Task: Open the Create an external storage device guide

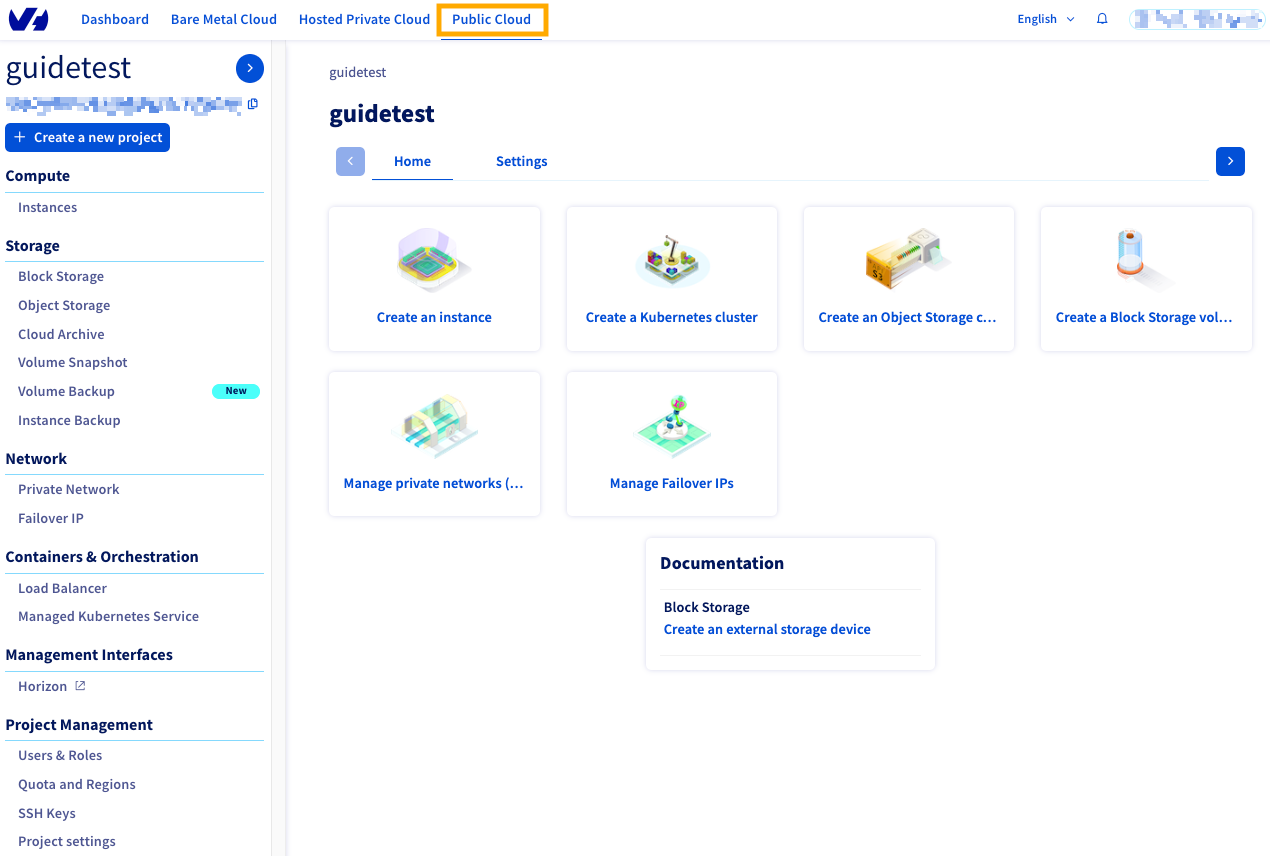Action: pyautogui.click(x=767, y=629)
